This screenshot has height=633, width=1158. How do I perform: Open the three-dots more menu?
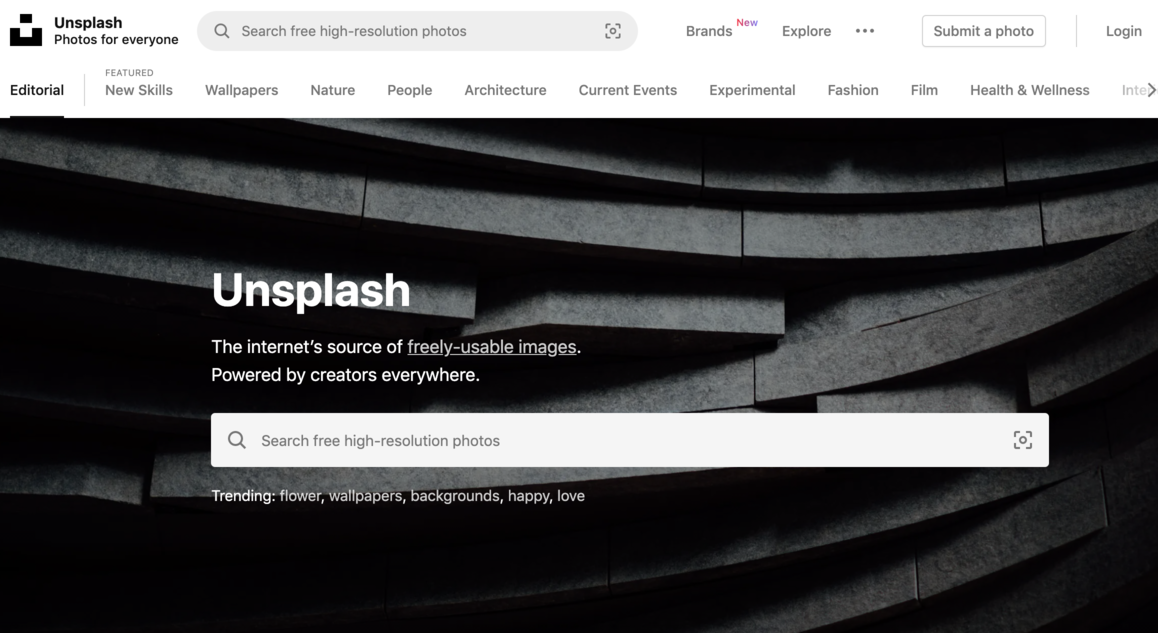coord(865,31)
